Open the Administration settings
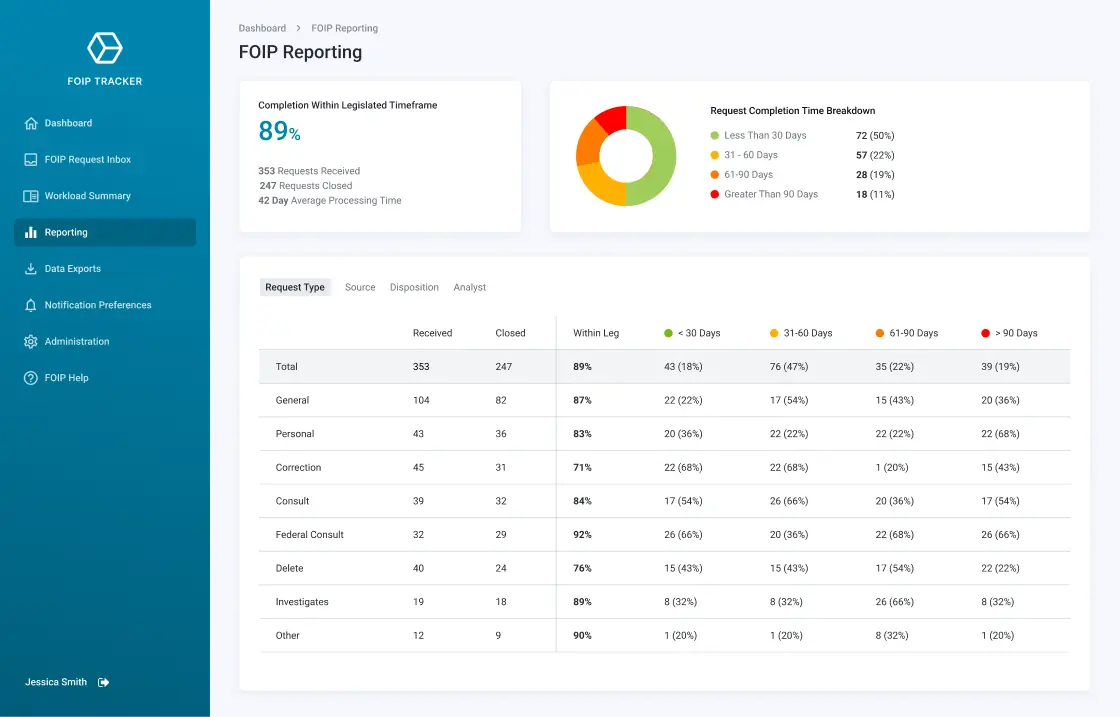Screen dimensions: 1120x717 (x=78, y=341)
